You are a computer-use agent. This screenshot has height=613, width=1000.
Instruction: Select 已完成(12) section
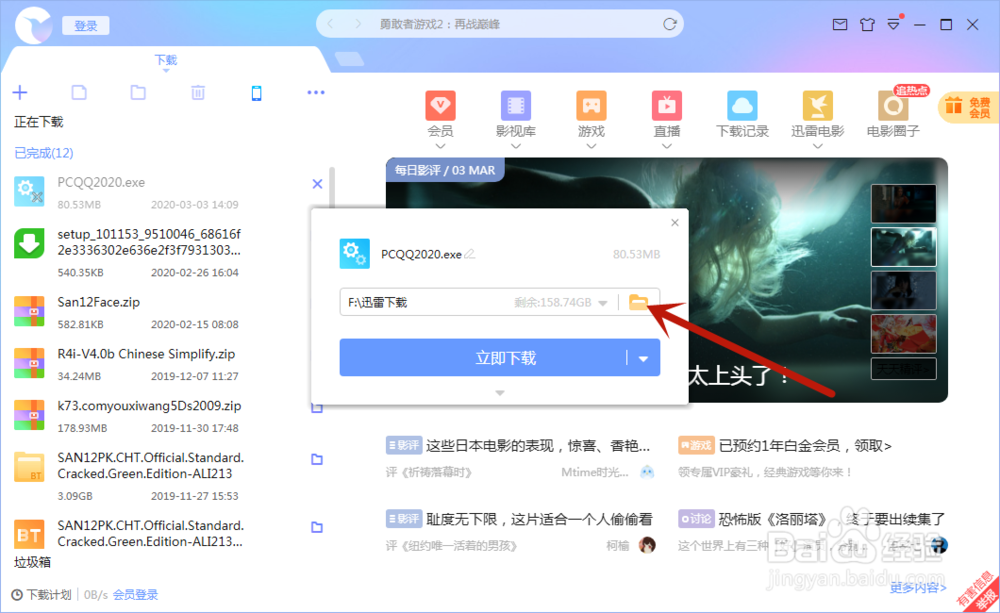[44, 153]
